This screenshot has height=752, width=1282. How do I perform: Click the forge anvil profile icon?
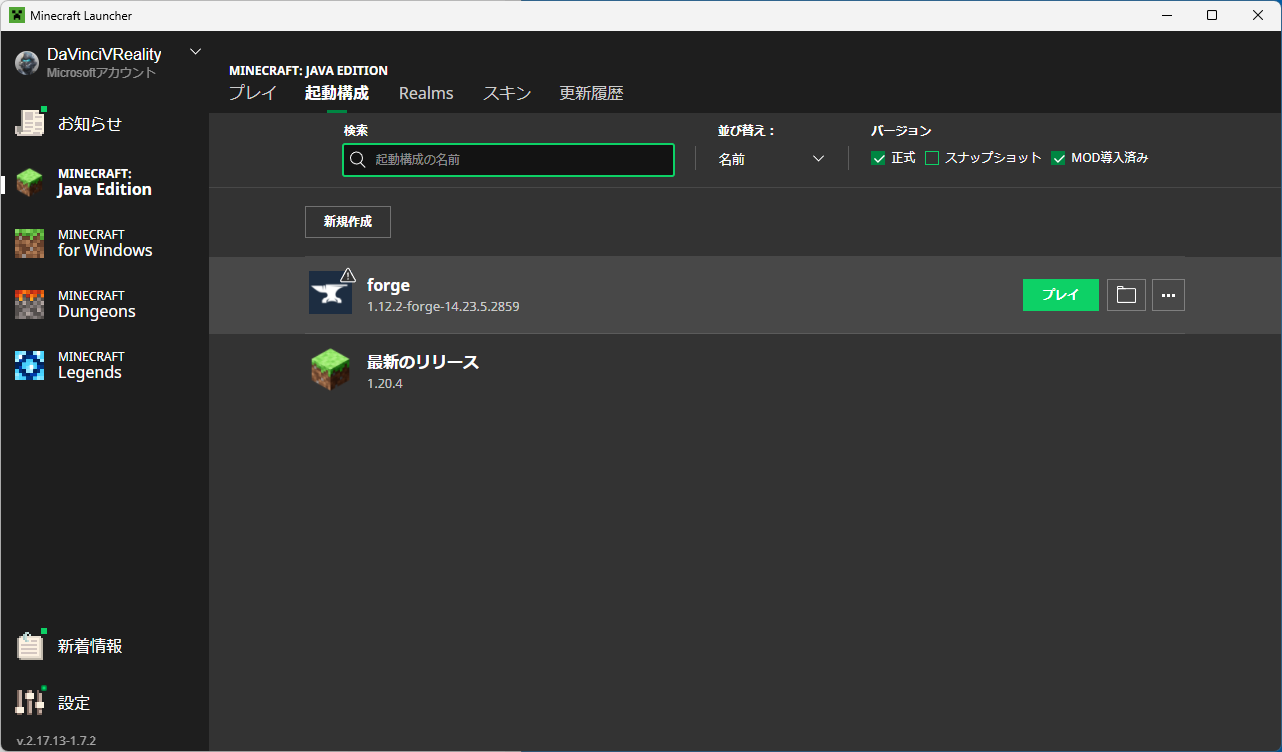click(330, 293)
